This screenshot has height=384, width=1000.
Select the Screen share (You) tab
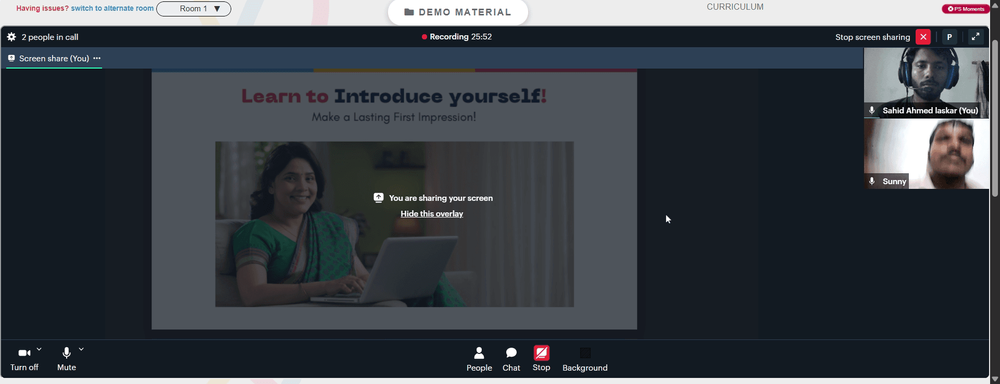point(54,58)
